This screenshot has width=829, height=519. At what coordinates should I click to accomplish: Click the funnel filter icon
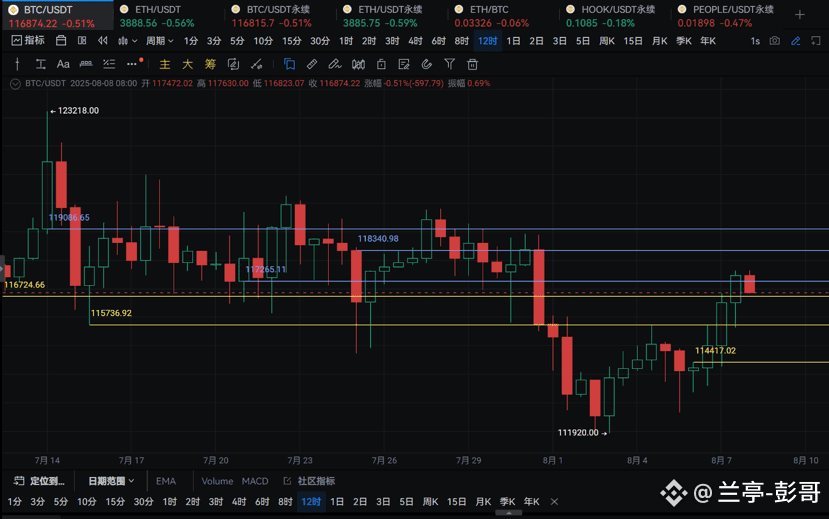pos(449,64)
